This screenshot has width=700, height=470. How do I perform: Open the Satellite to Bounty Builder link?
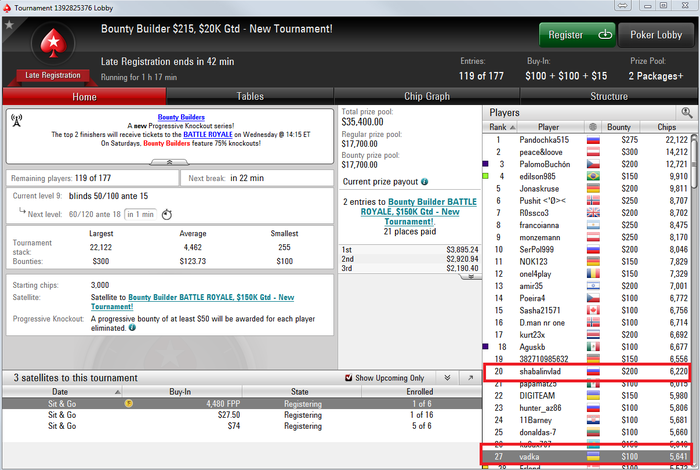tap(192, 302)
